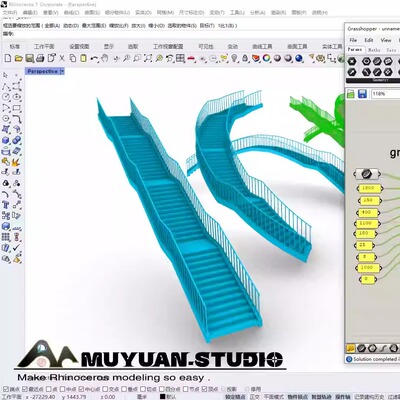Click the blue Render sphere icon
The image size is (400, 400).
299,59
